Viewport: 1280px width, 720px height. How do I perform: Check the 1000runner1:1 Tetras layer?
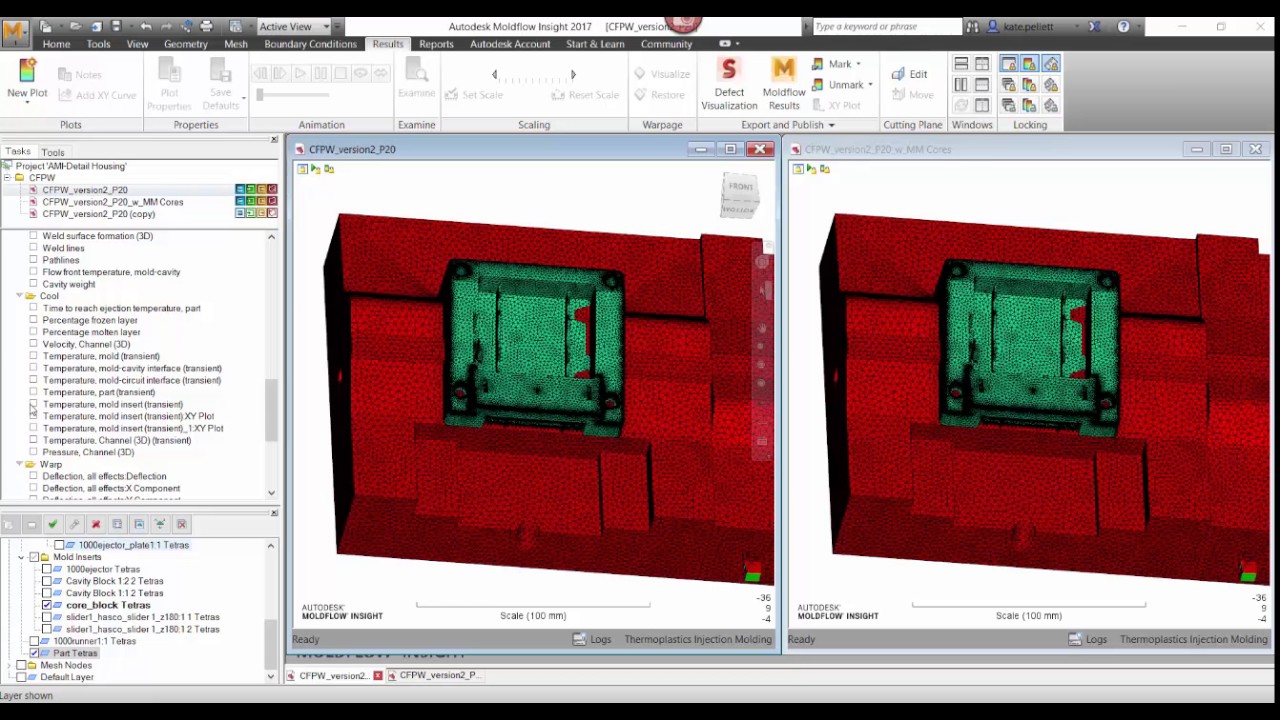pos(34,641)
